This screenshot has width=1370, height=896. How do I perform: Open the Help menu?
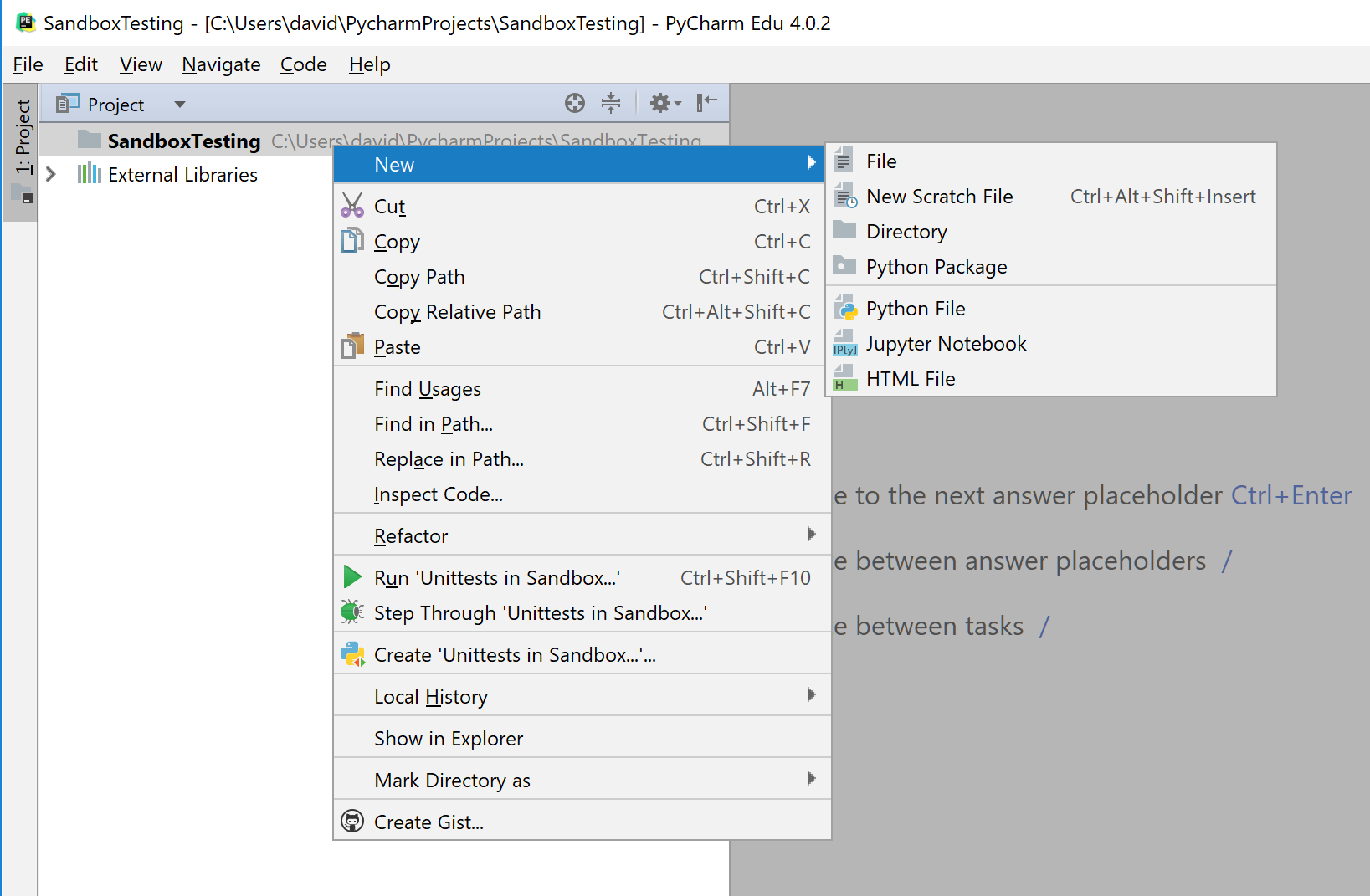pyautogui.click(x=369, y=64)
